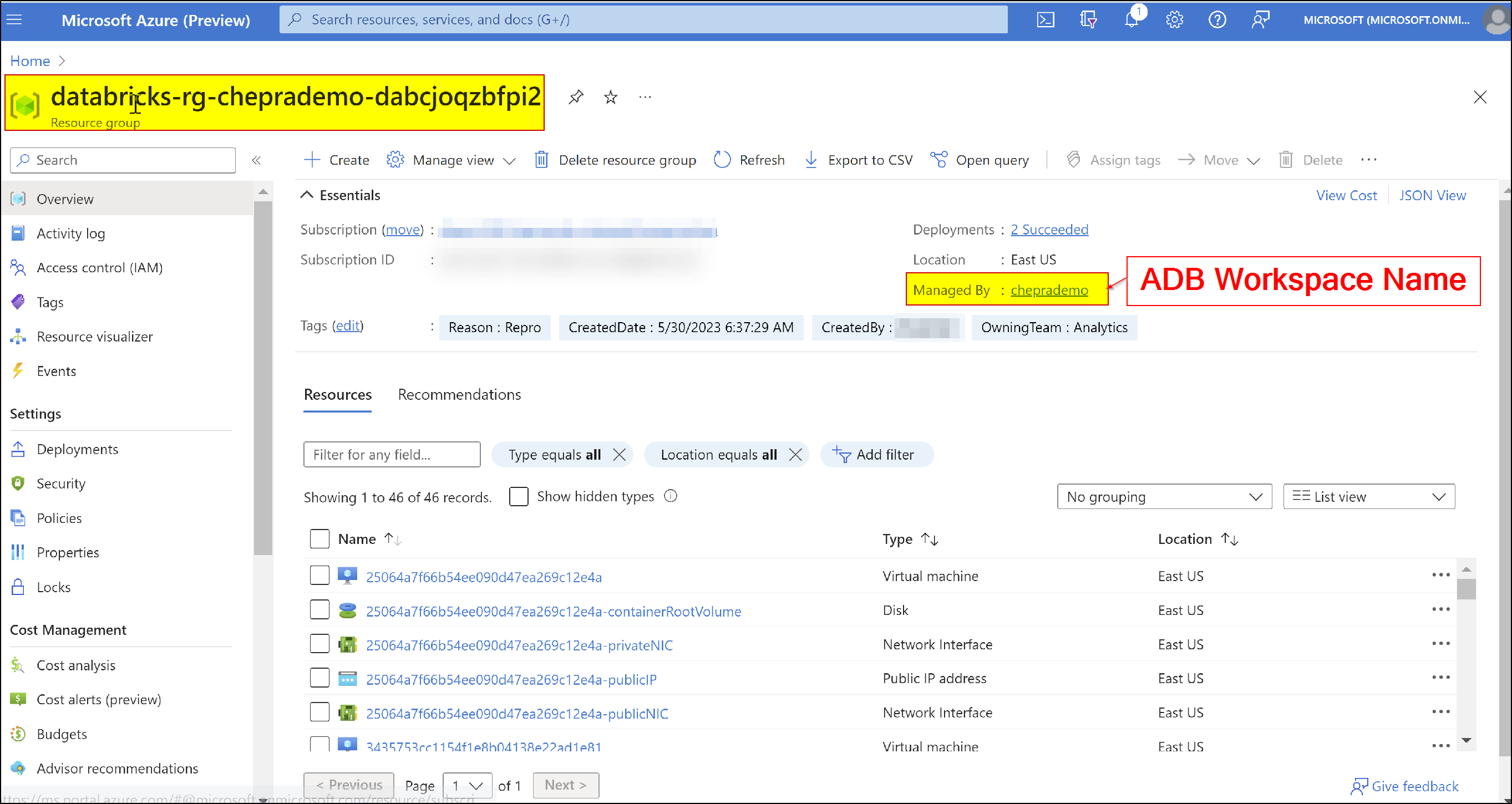Refresh the resource list
Image resolution: width=1512 pixels, height=804 pixels.
pyautogui.click(x=749, y=160)
